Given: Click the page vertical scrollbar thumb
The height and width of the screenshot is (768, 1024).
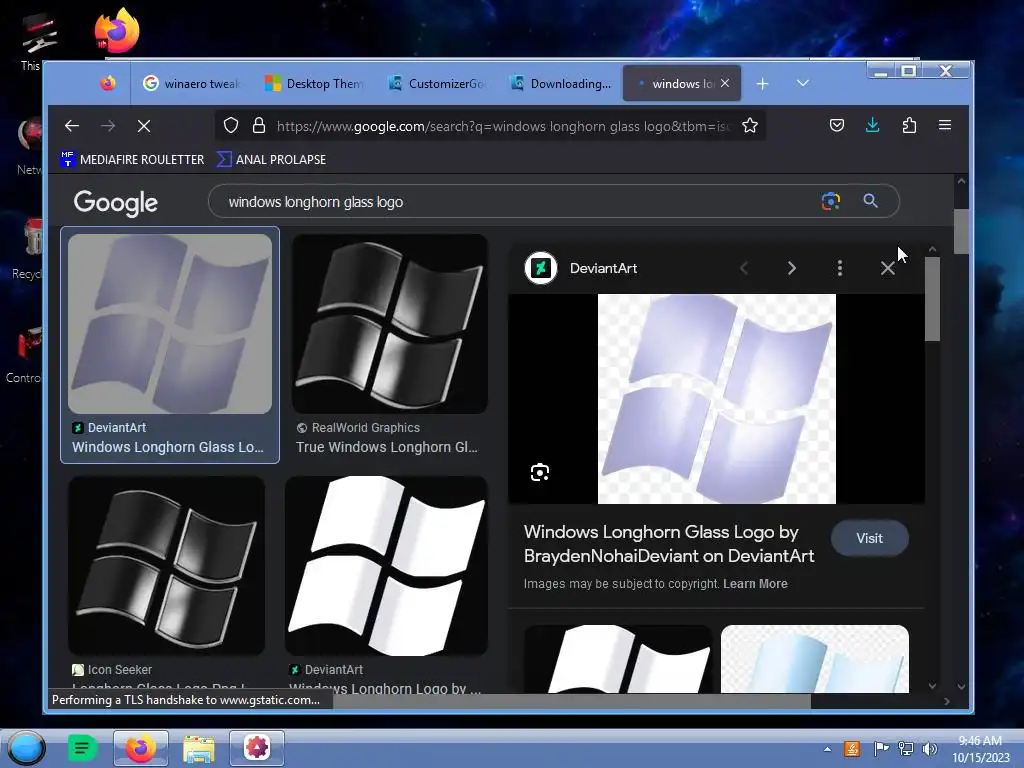Looking at the screenshot, I should (961, 231).
